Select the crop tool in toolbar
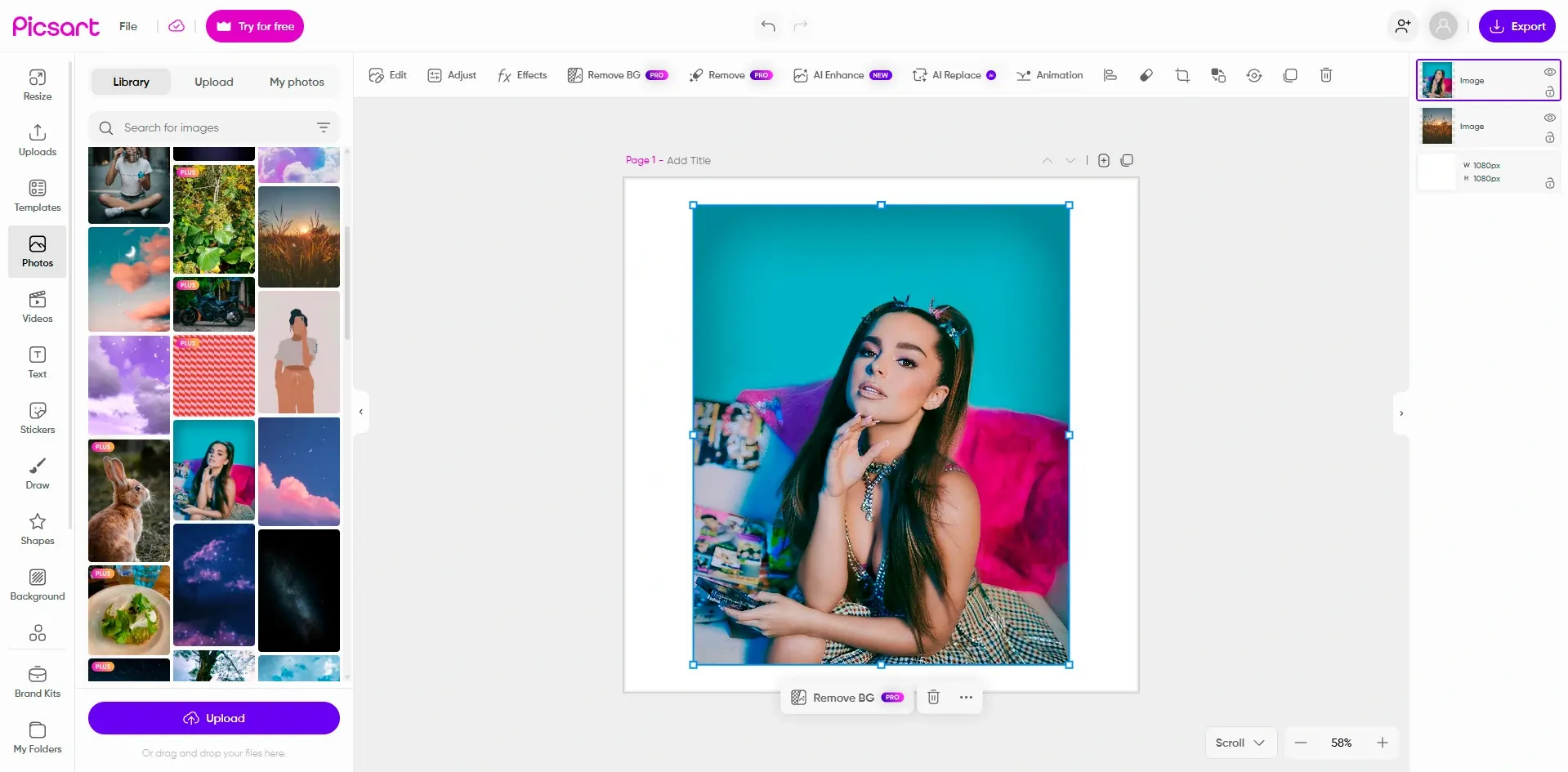1568x772 pixels. 1182,75
